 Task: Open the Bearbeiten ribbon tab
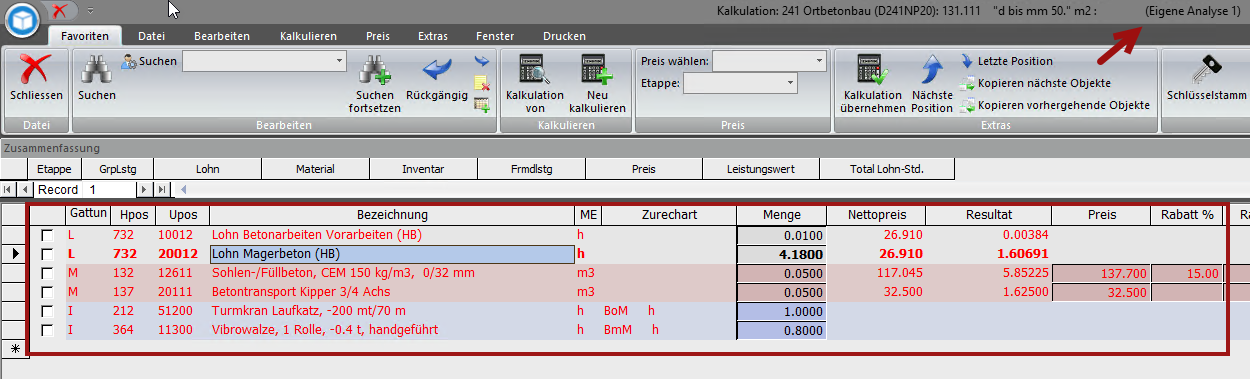point(221,36)
